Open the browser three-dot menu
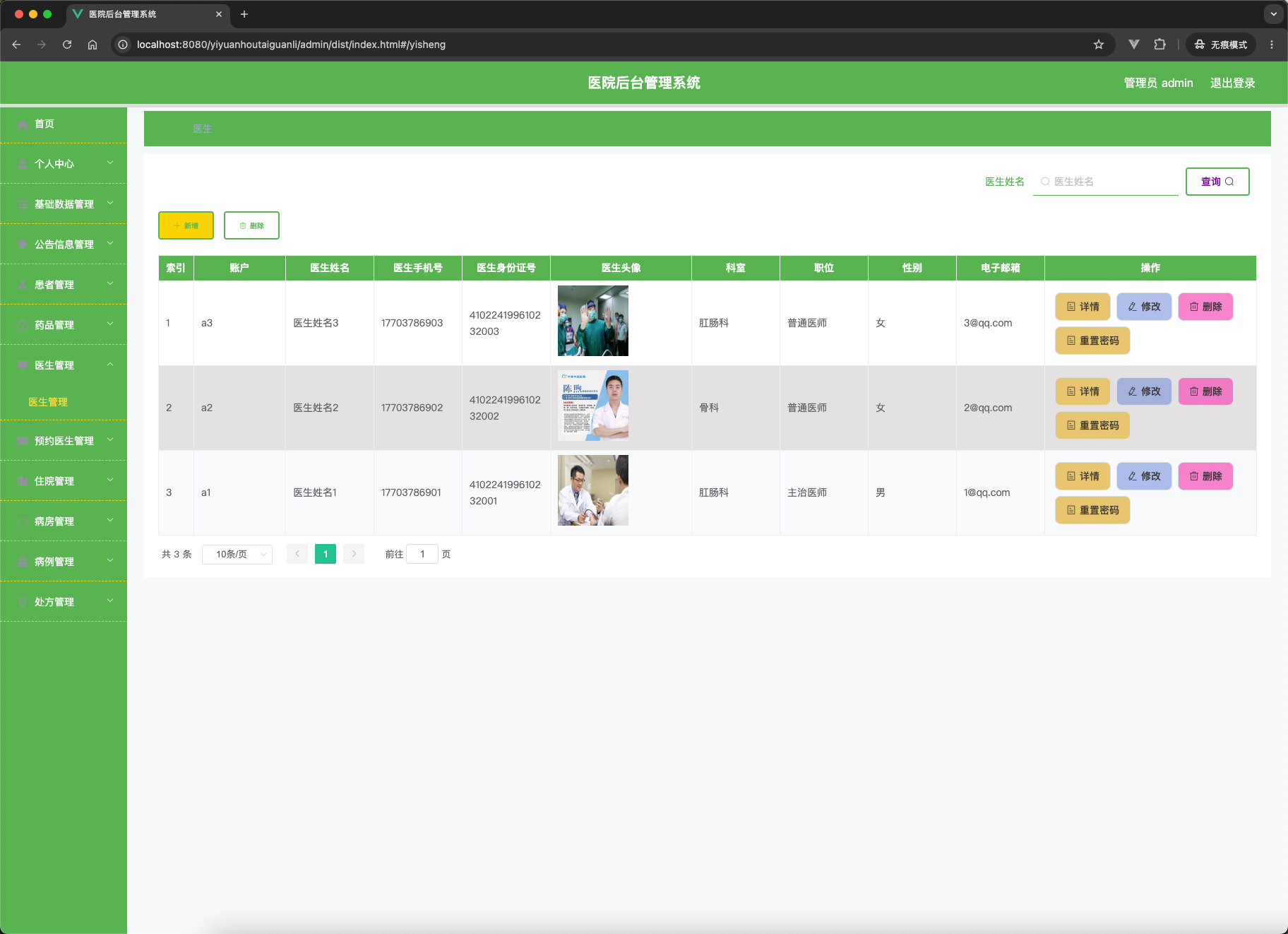This screenshot has width=1288, height=934. [1272, 45]
